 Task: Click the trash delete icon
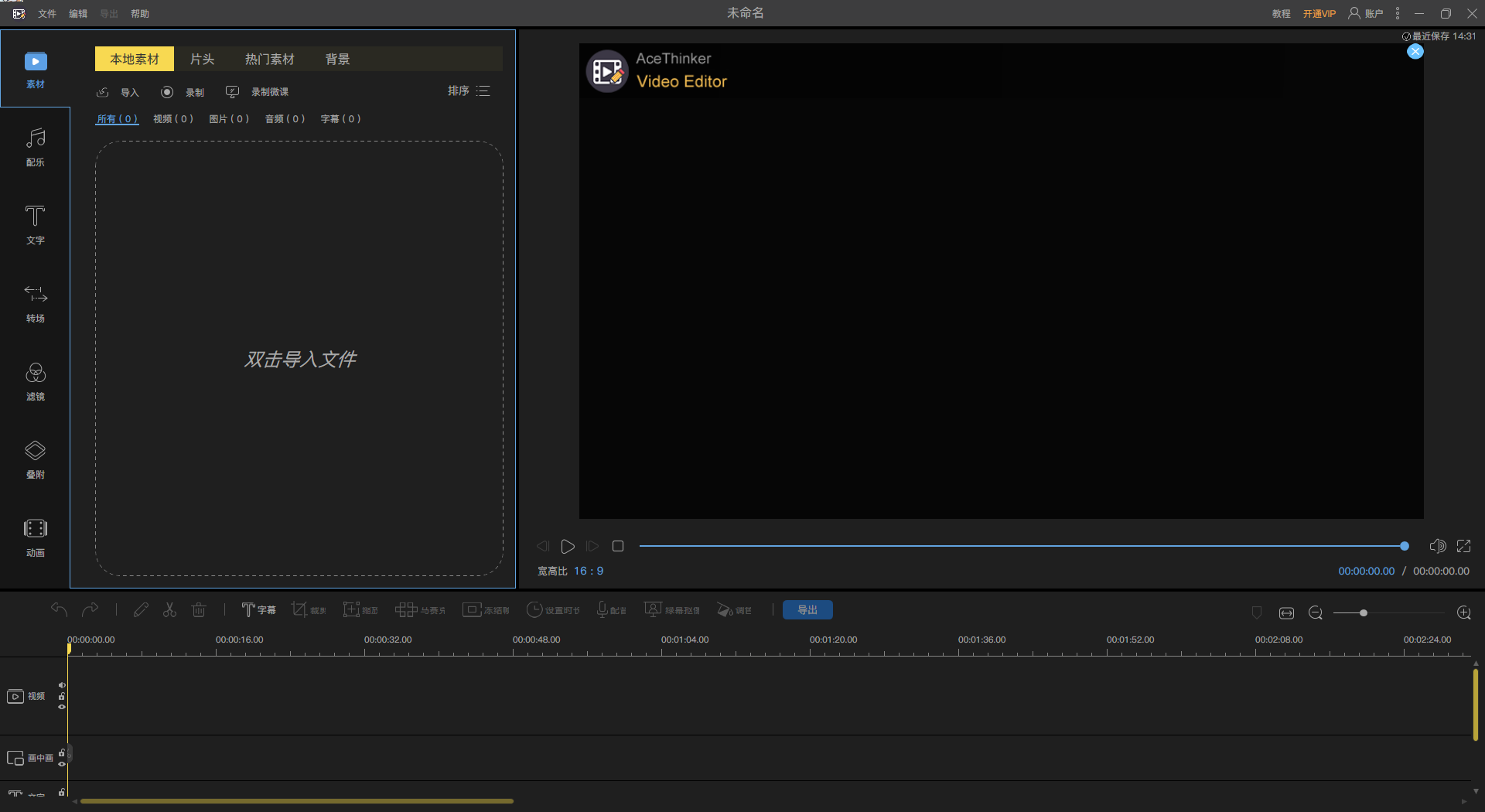(199, 610)
